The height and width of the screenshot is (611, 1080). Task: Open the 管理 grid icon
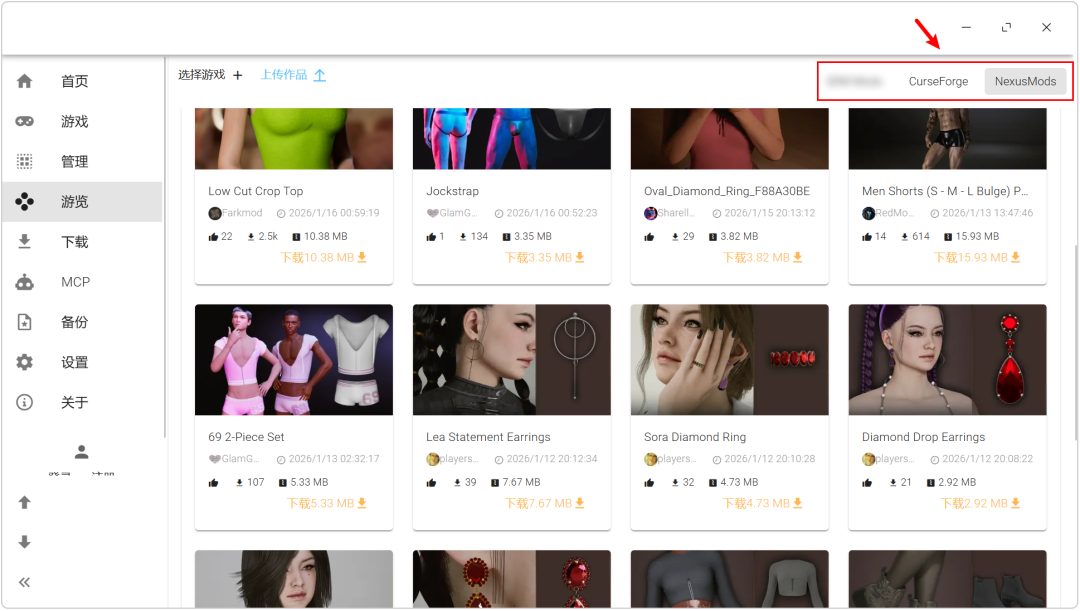coord(25,161)
